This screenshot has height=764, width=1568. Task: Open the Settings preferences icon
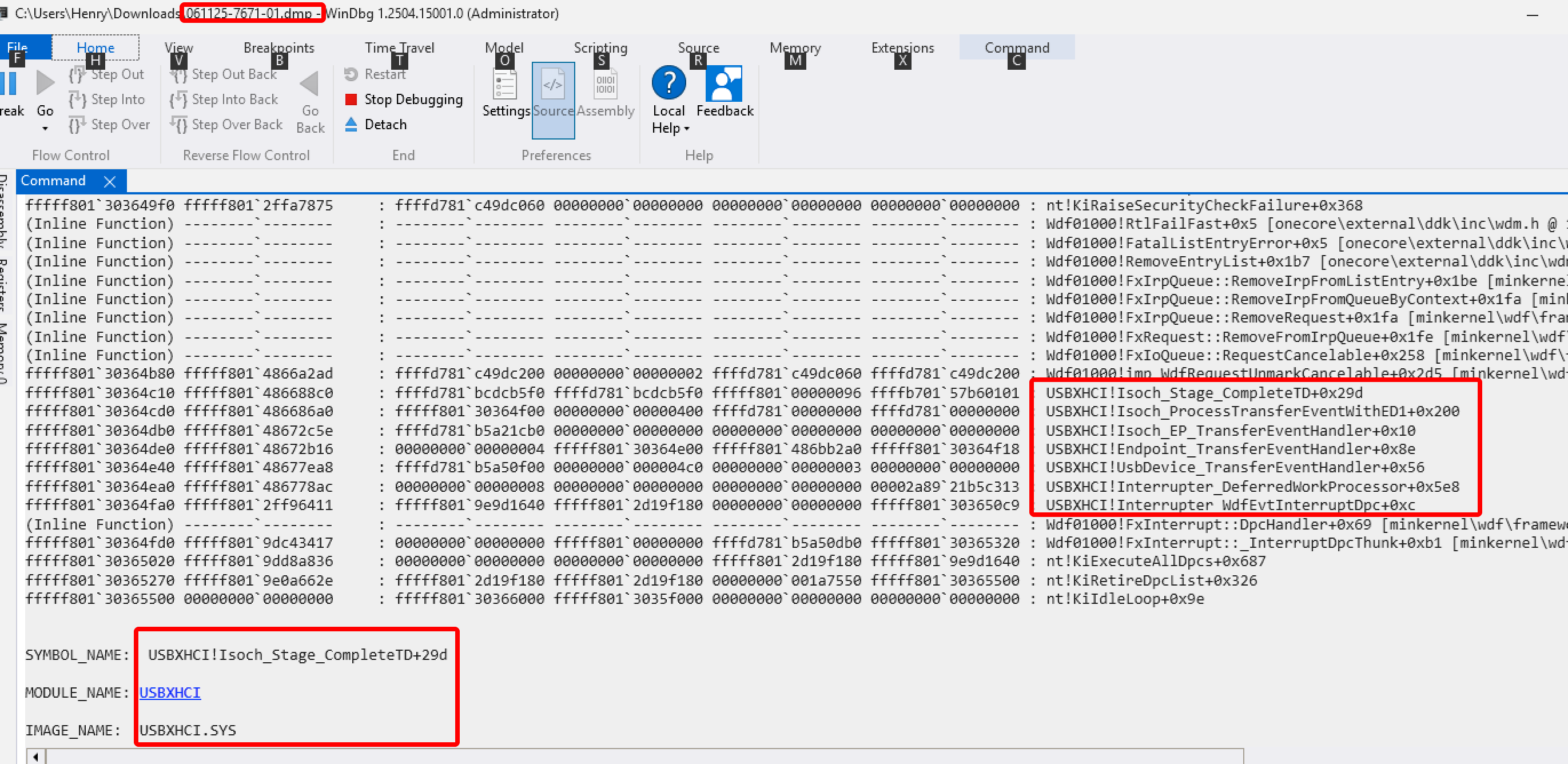[505, 85]
